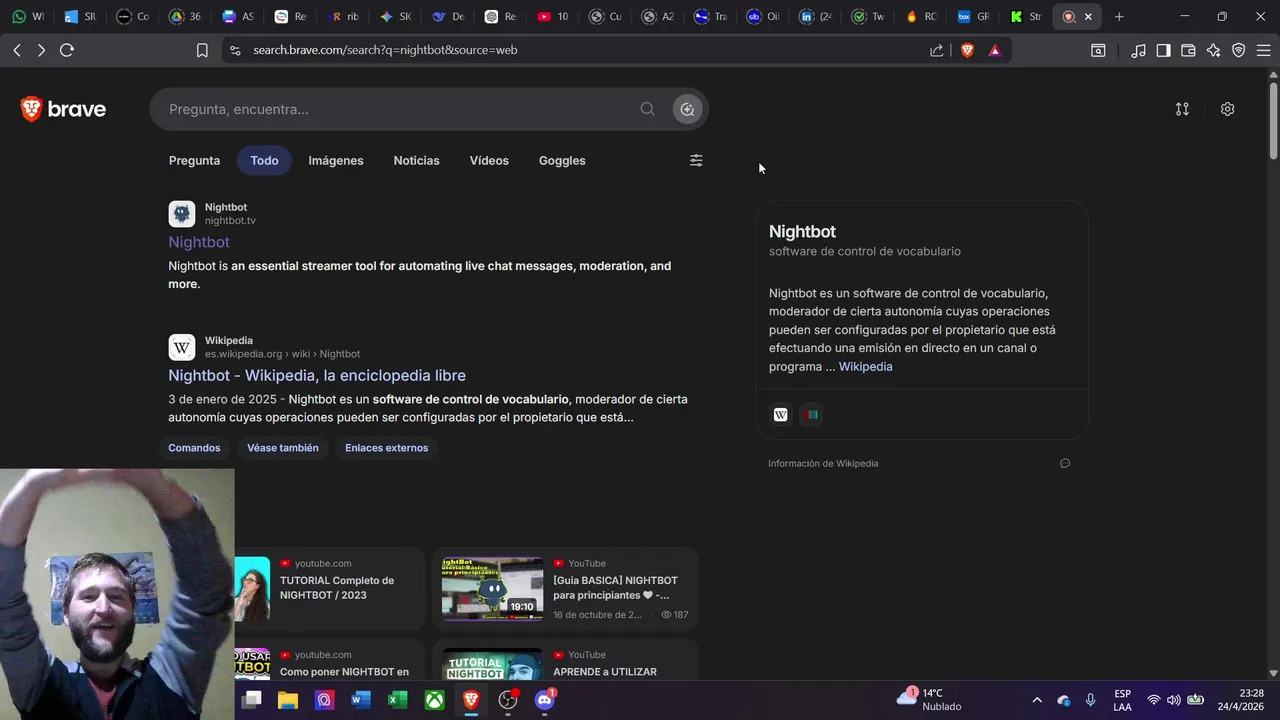Open the music note playlist icon

[1138, 50]
